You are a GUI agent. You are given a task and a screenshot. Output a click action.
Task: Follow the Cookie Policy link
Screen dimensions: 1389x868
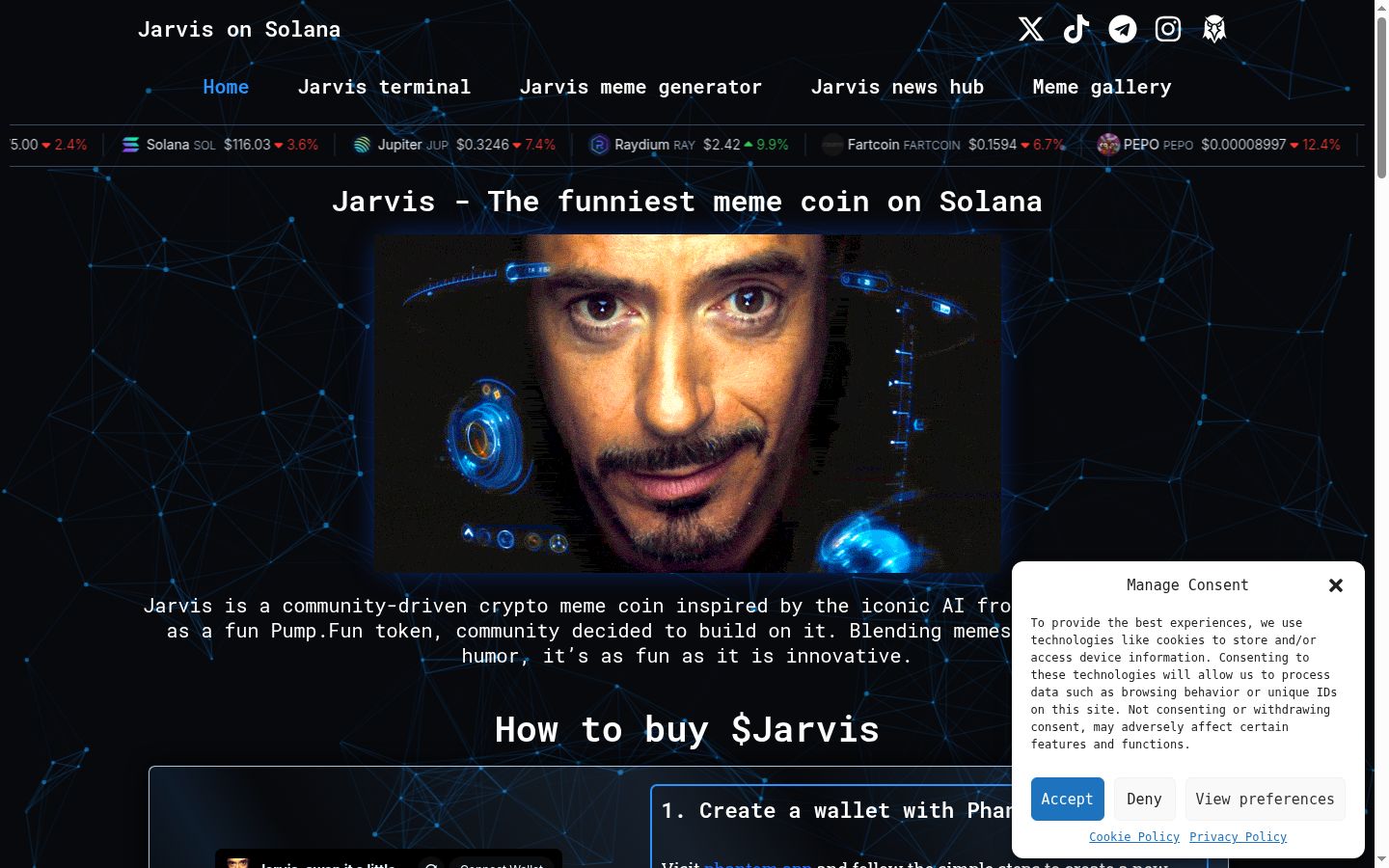[1134, 837]
